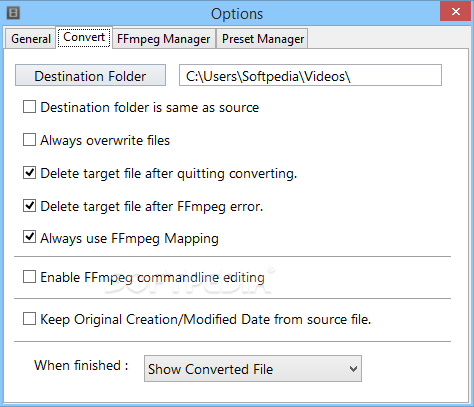The image size is (474, 407).
Task: Open the FFmpeg Manager tab
Action: [164, 39]
